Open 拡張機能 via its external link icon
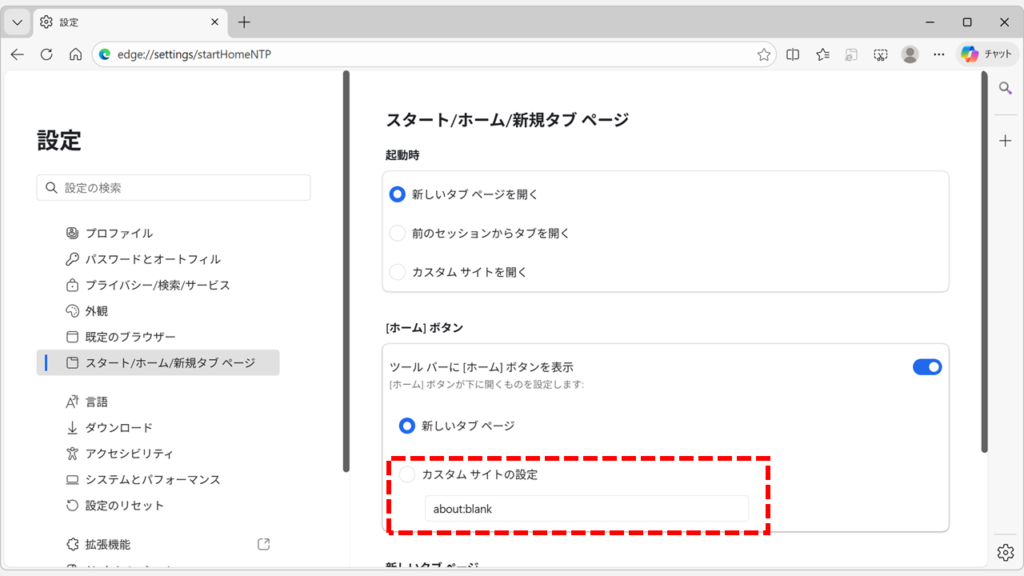 [x=262, y=543]
